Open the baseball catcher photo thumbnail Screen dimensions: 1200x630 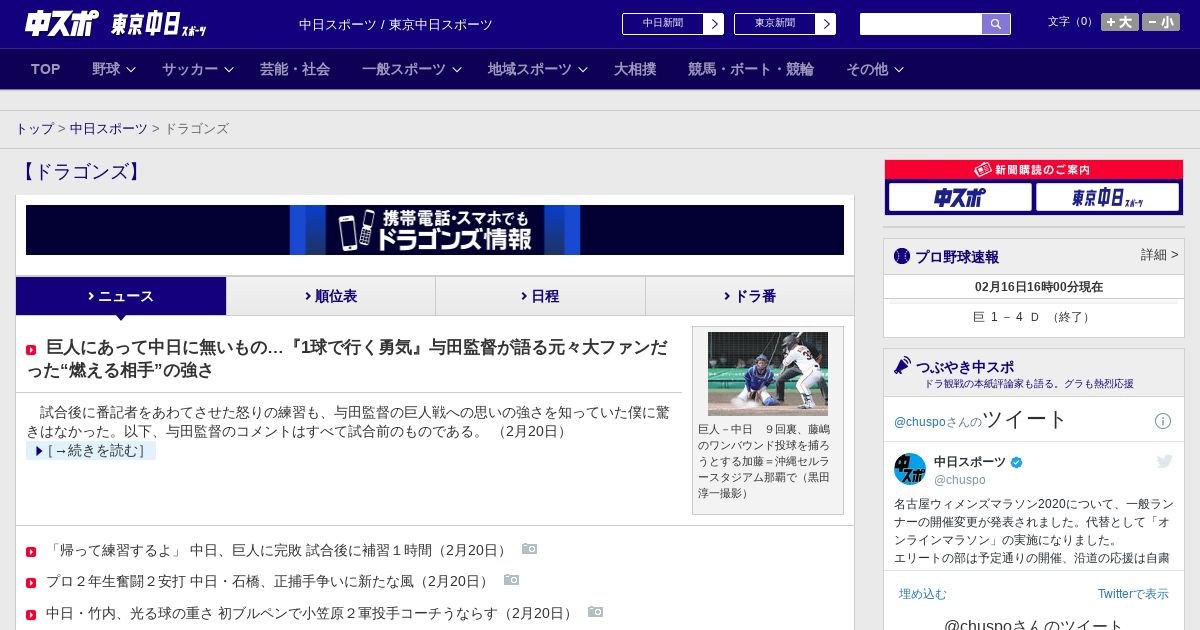(768, 374)
